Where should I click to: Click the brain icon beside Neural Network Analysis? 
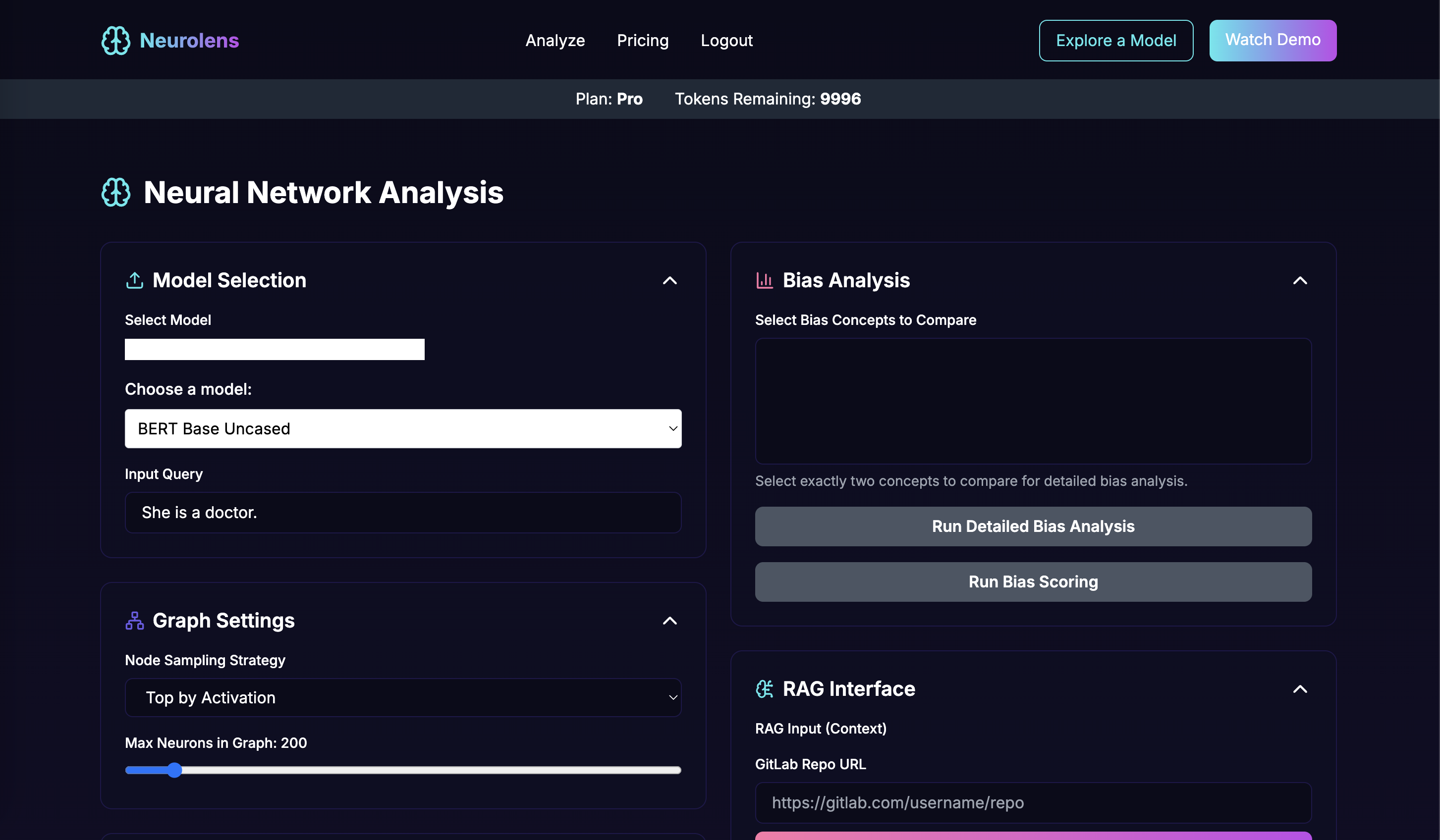(115, 193)
